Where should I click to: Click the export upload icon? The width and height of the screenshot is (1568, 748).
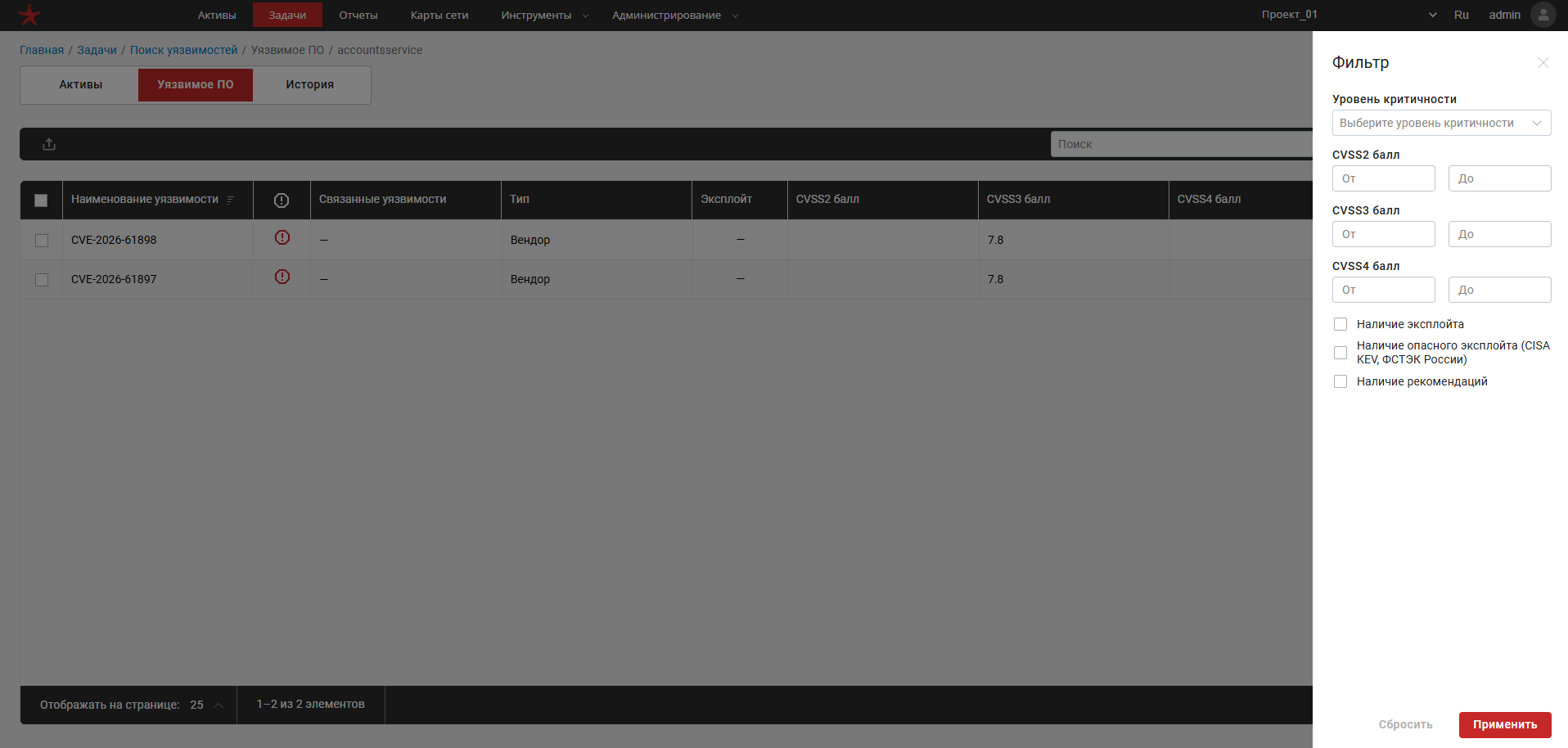pos(49,144)
